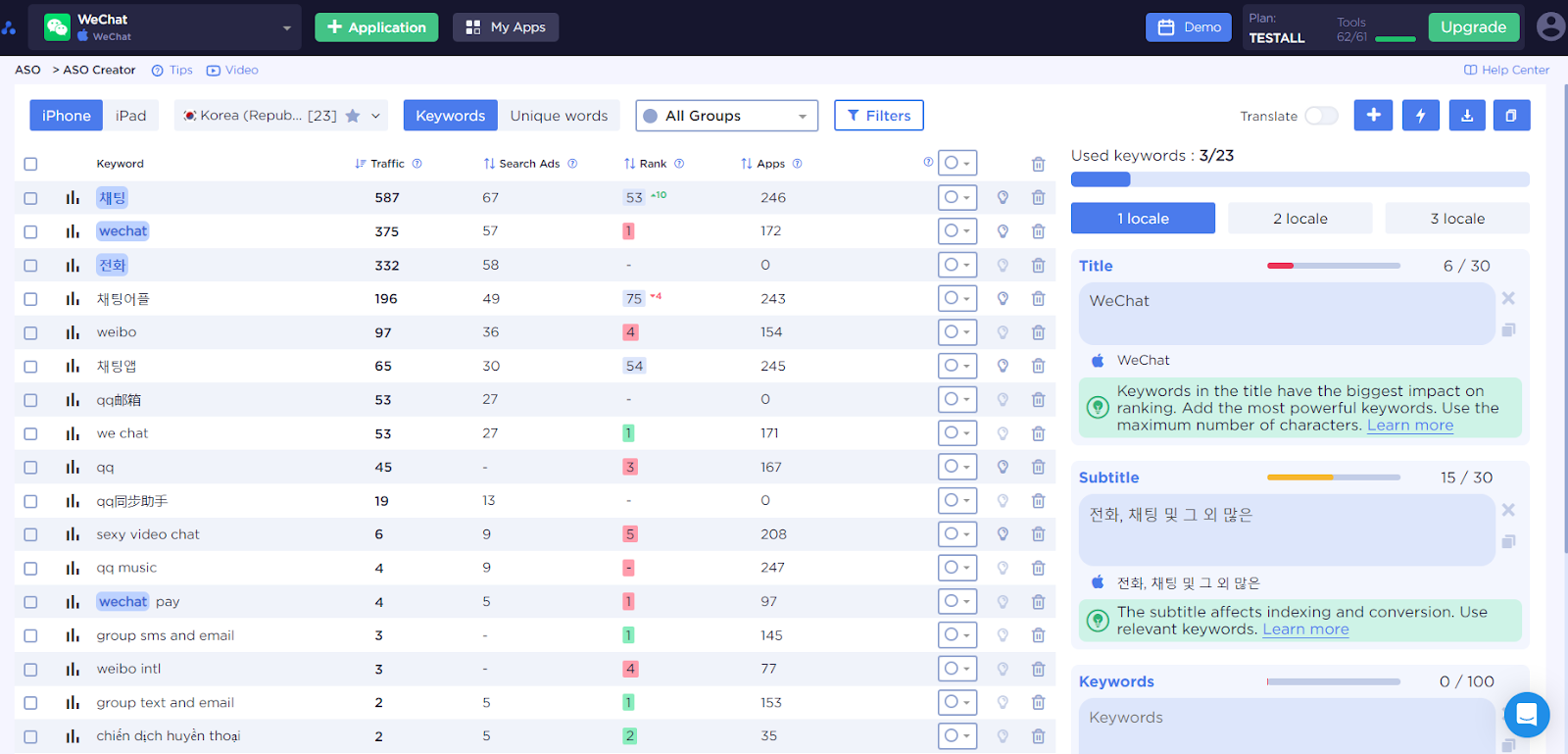Click into the Keywords input field
The width and height of the screenshot is (1568, 754).
tap(1287, 727)
